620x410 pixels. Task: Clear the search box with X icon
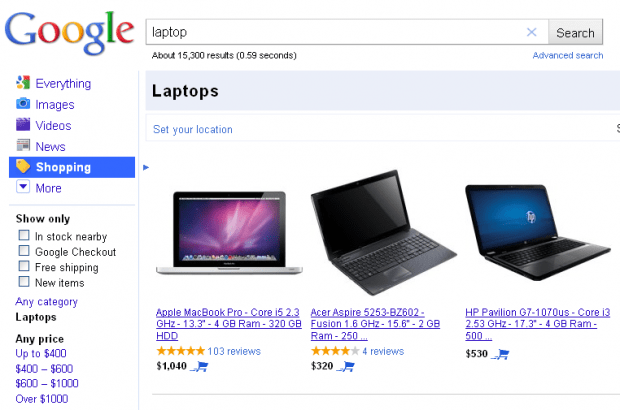[x=531, y=32]
